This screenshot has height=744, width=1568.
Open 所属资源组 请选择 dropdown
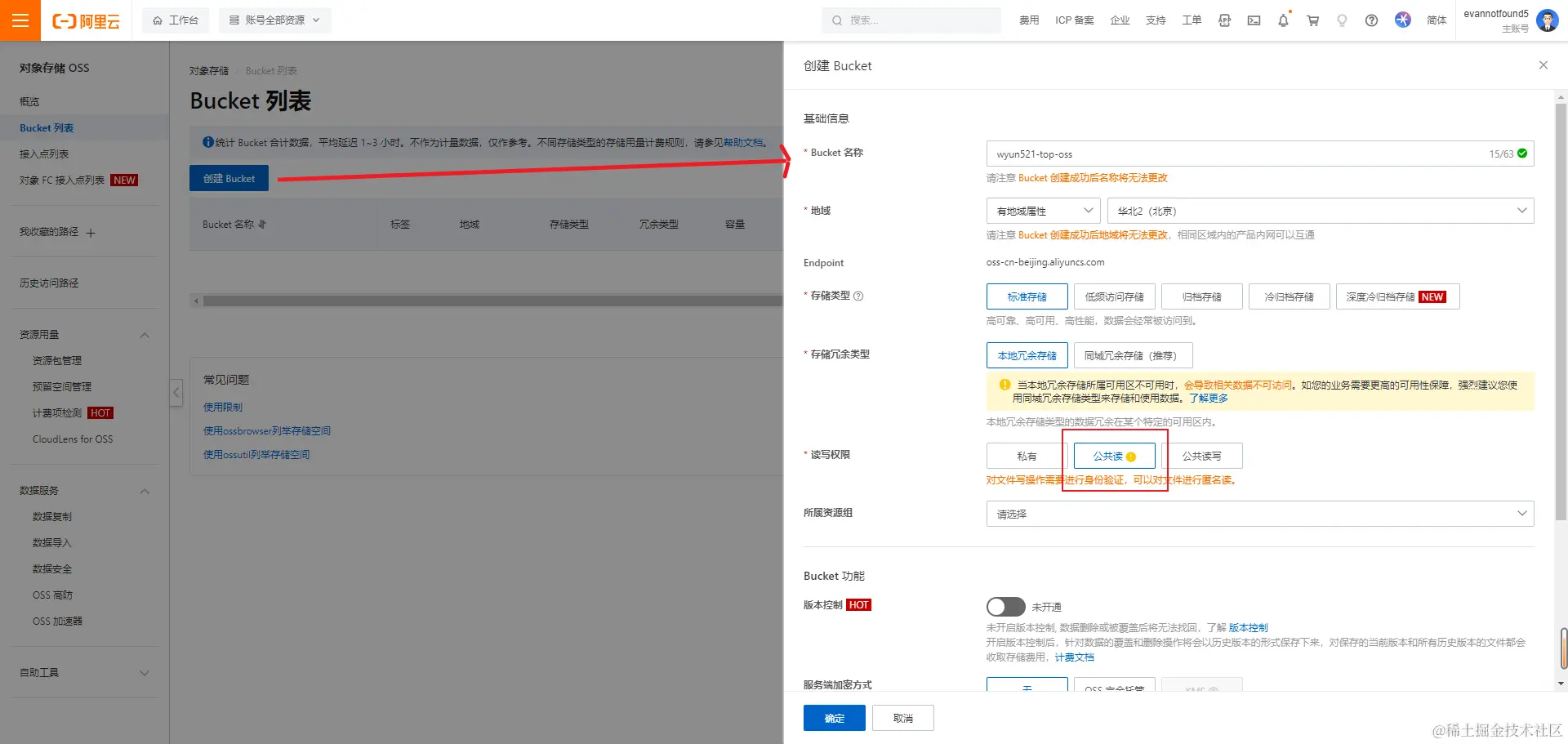point(1260,514)
